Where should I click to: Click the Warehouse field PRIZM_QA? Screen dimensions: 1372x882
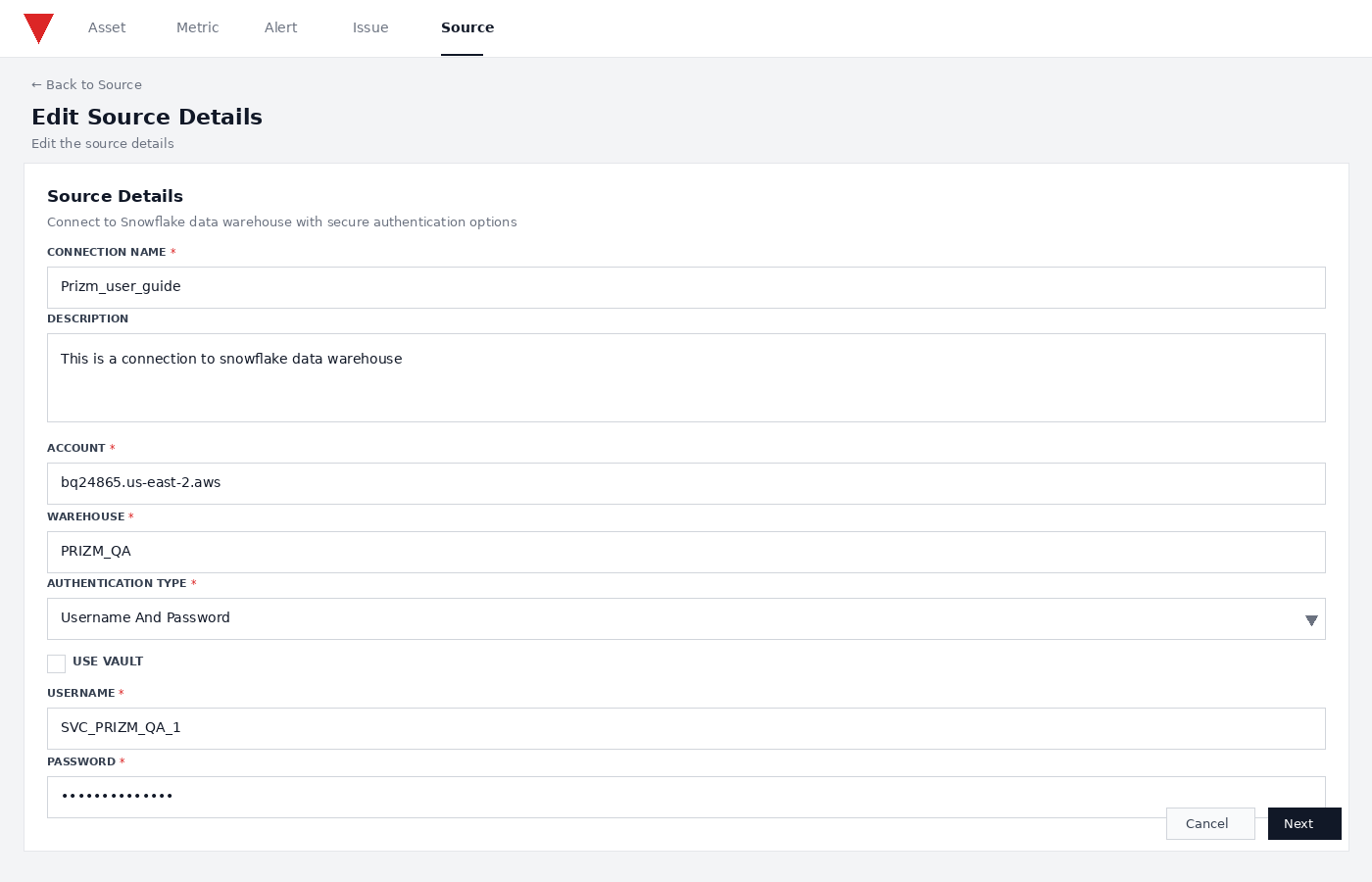click(x=686, y=552)
